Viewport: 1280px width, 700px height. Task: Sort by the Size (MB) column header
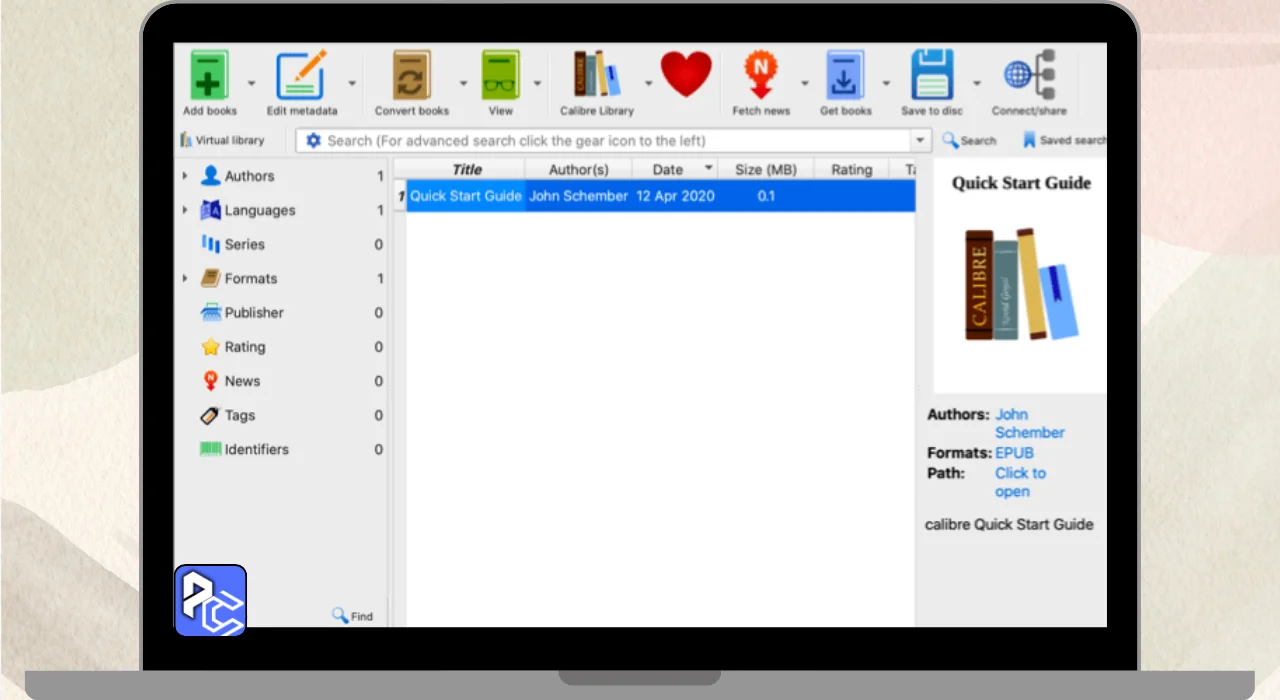[x=765, y=170]
